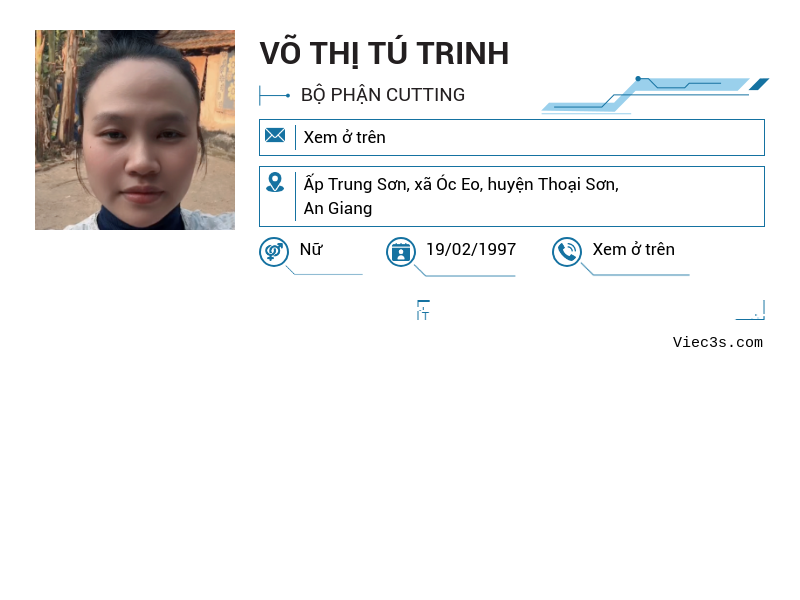Select the Nữ gender label
The width and height of the screenshot is (800, 600).
point(309,250)
